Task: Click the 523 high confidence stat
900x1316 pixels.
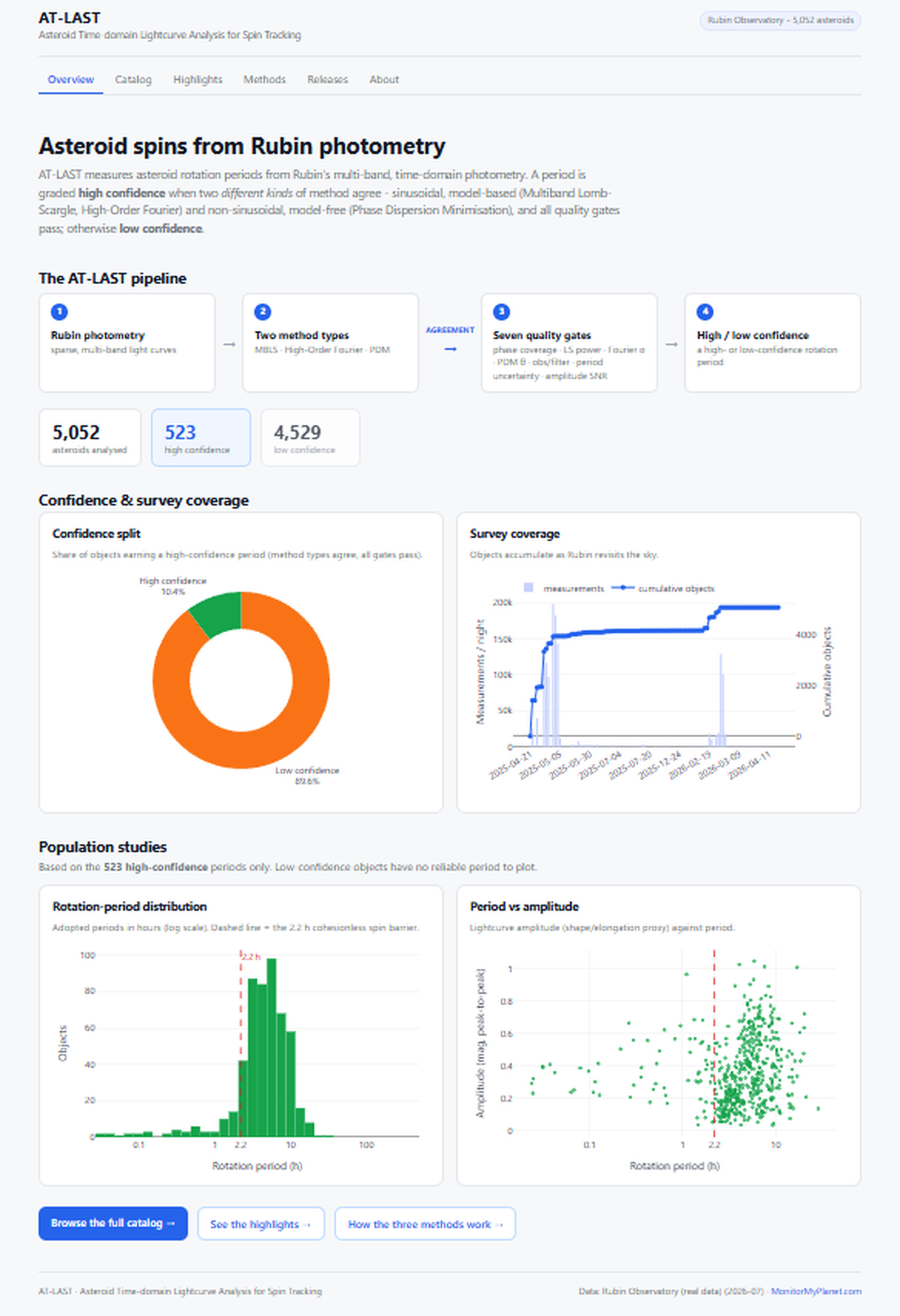Action: (201, 438)
